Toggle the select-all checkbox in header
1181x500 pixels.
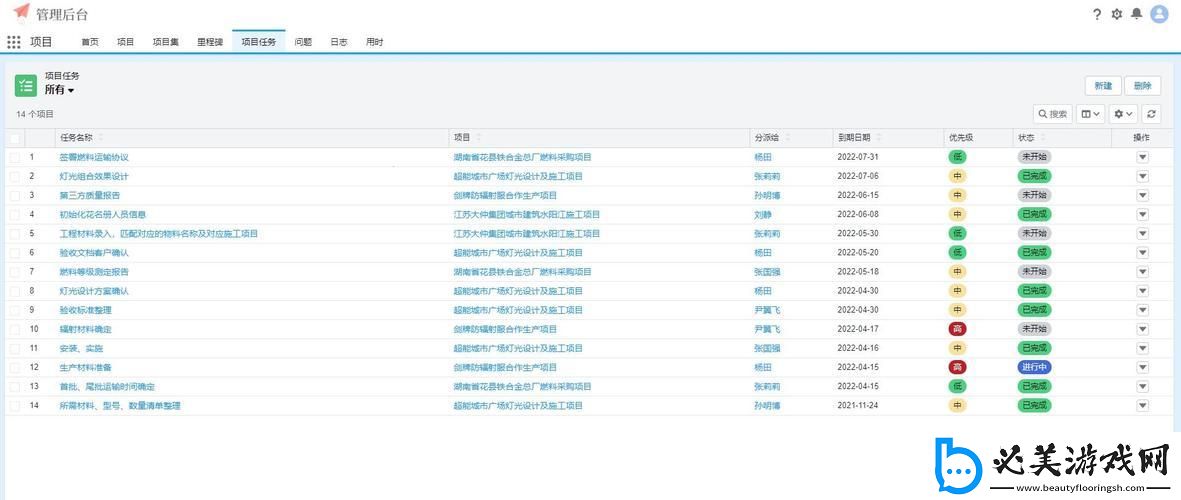pos(15,138)
